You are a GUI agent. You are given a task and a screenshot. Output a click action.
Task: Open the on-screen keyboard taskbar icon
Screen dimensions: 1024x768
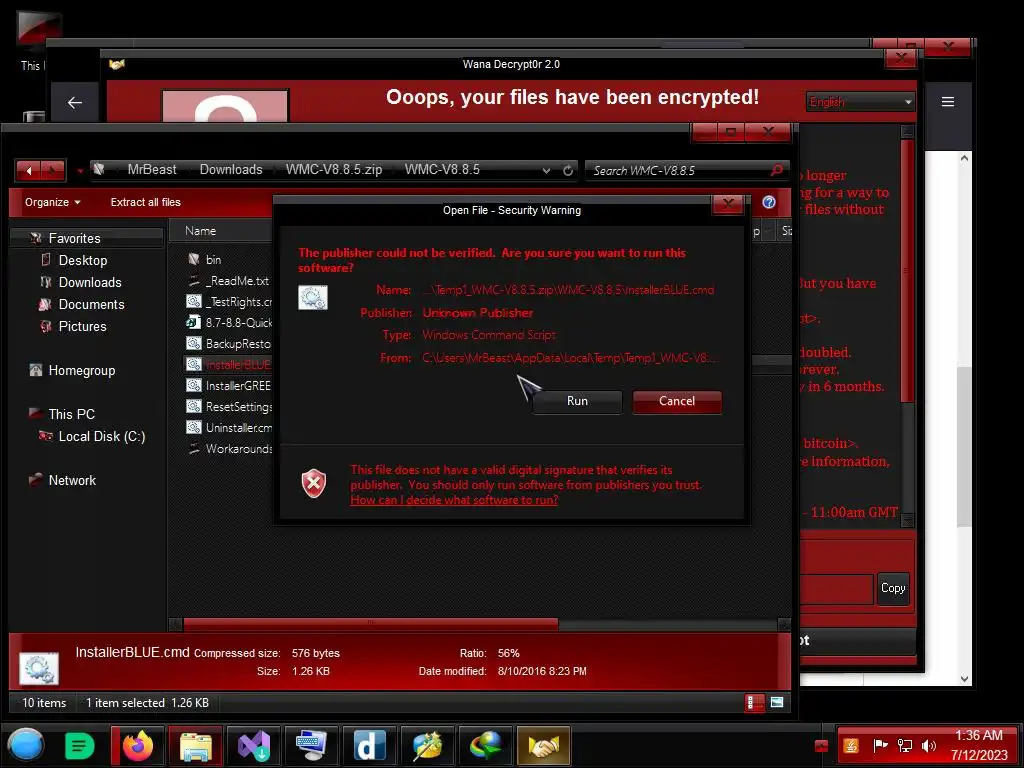(312, 746)
